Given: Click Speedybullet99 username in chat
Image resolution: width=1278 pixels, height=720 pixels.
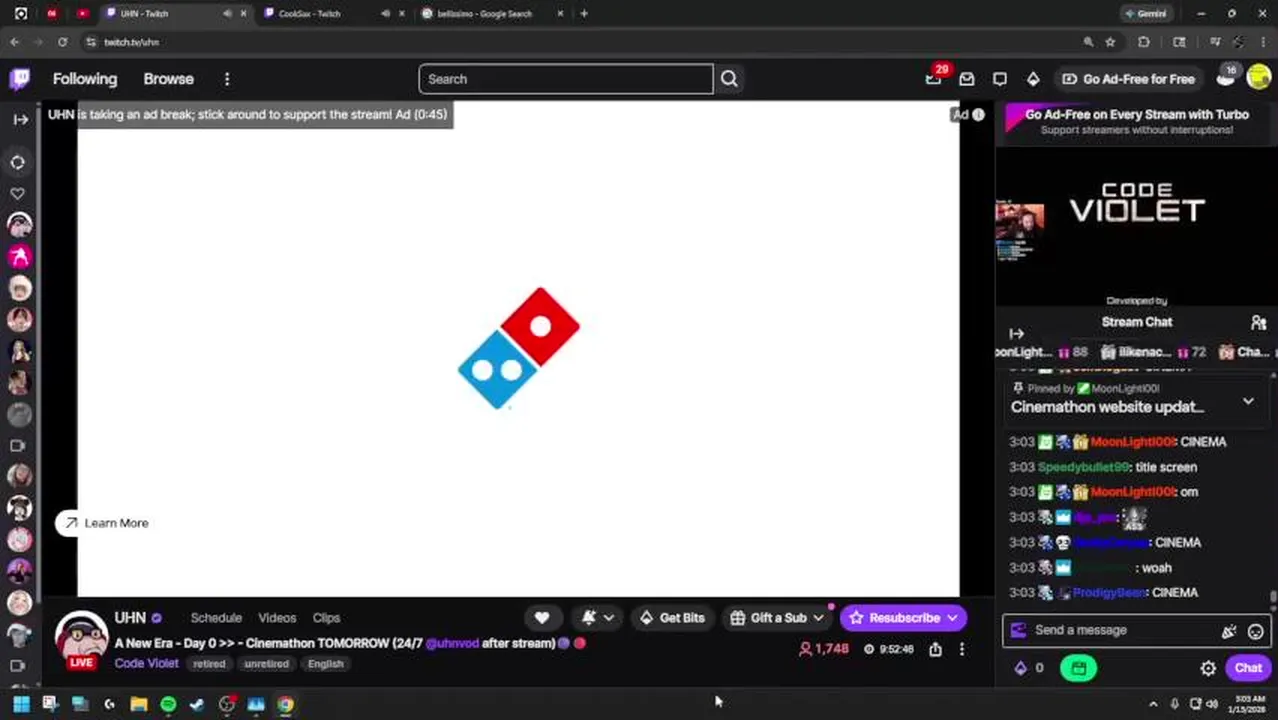Looking at the screenshot, I should (1083, 467).
